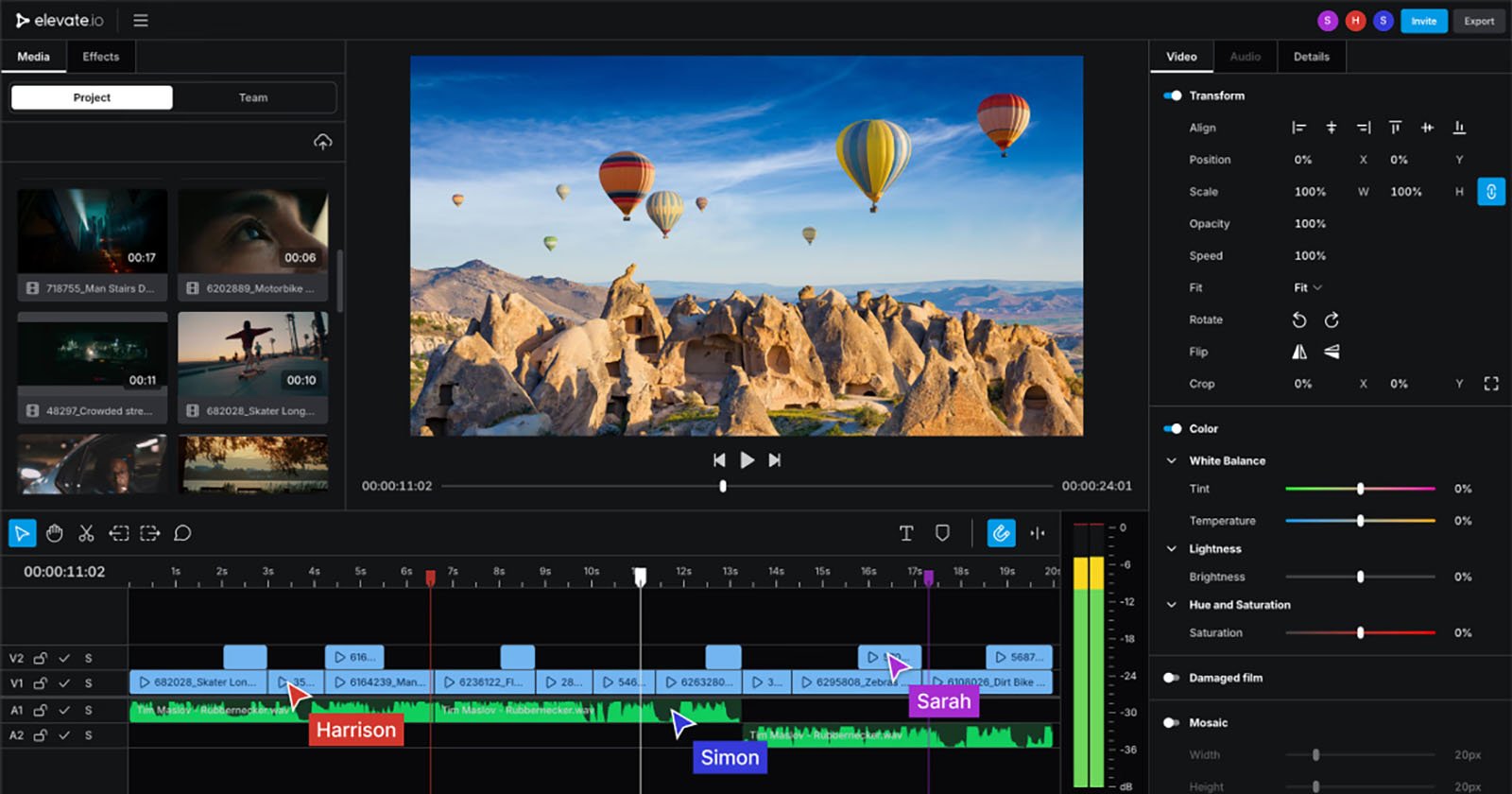The image size is (1512, 794).
Task: Add a text title with T icon
Action: click(x=905, y=533)
